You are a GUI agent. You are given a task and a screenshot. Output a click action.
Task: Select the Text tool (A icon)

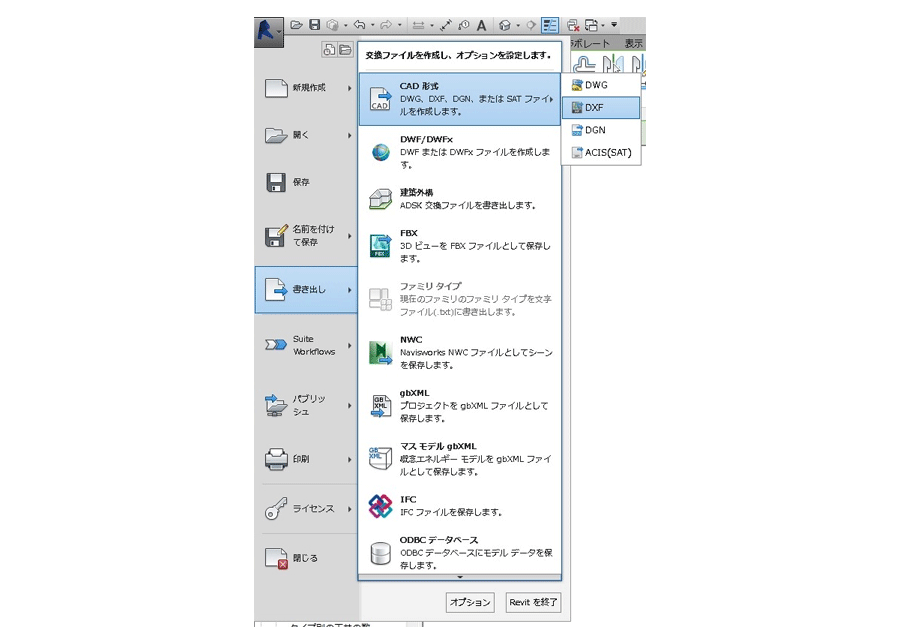point(482,25)
